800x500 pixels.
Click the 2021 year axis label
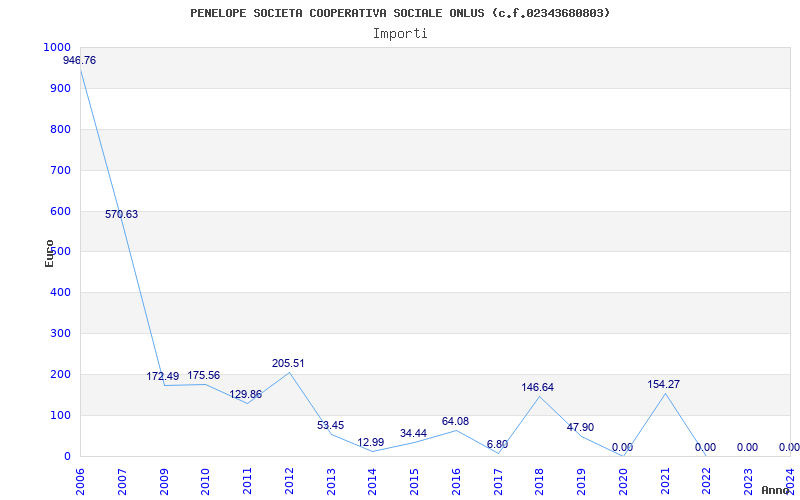[x=664, y=478]
